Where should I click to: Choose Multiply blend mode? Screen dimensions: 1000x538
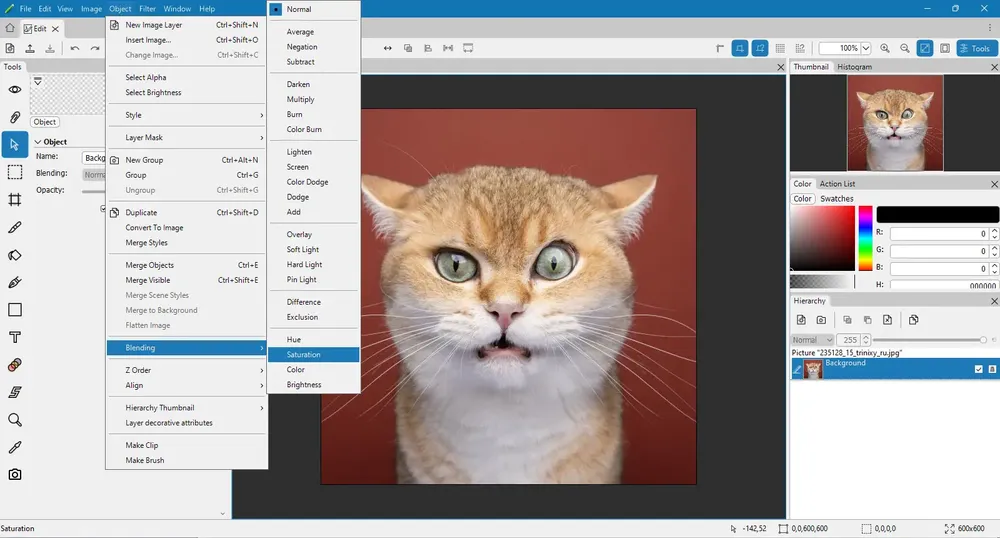(314, 99)
